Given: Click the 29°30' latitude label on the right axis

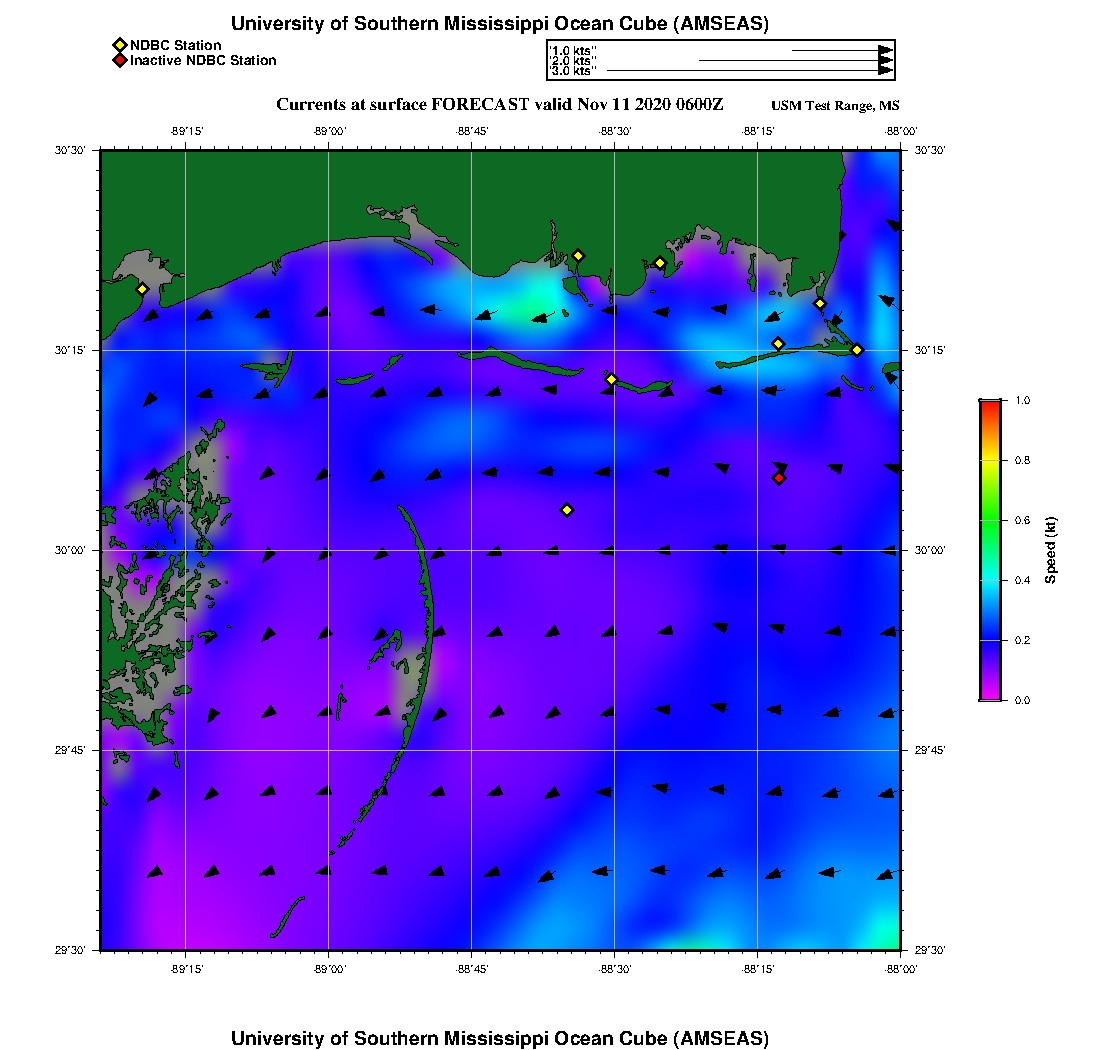Looking at the screenshot, I should click(930, 950).
